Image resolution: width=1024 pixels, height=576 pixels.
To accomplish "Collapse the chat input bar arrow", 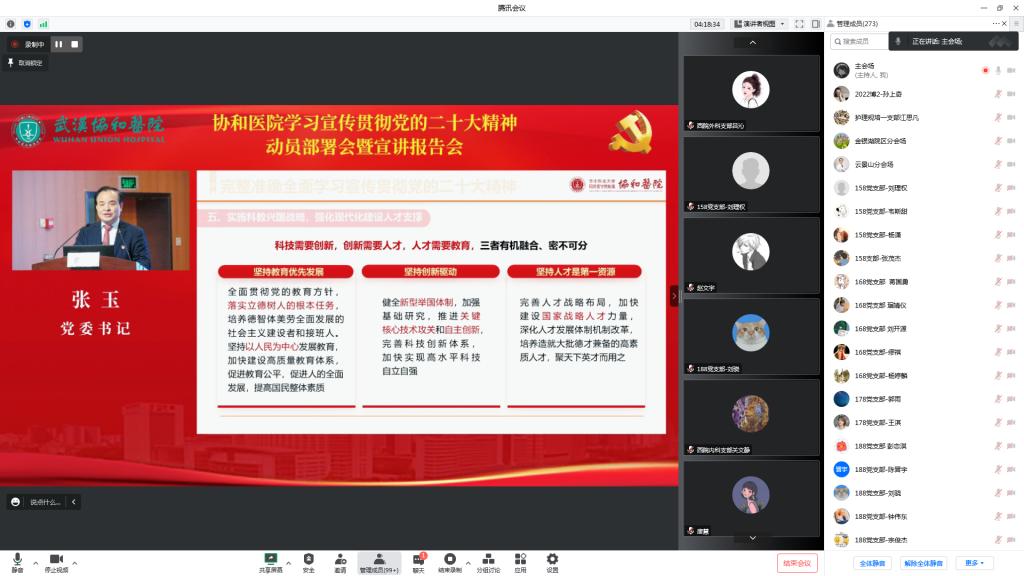I will click(x=74, y=502).
